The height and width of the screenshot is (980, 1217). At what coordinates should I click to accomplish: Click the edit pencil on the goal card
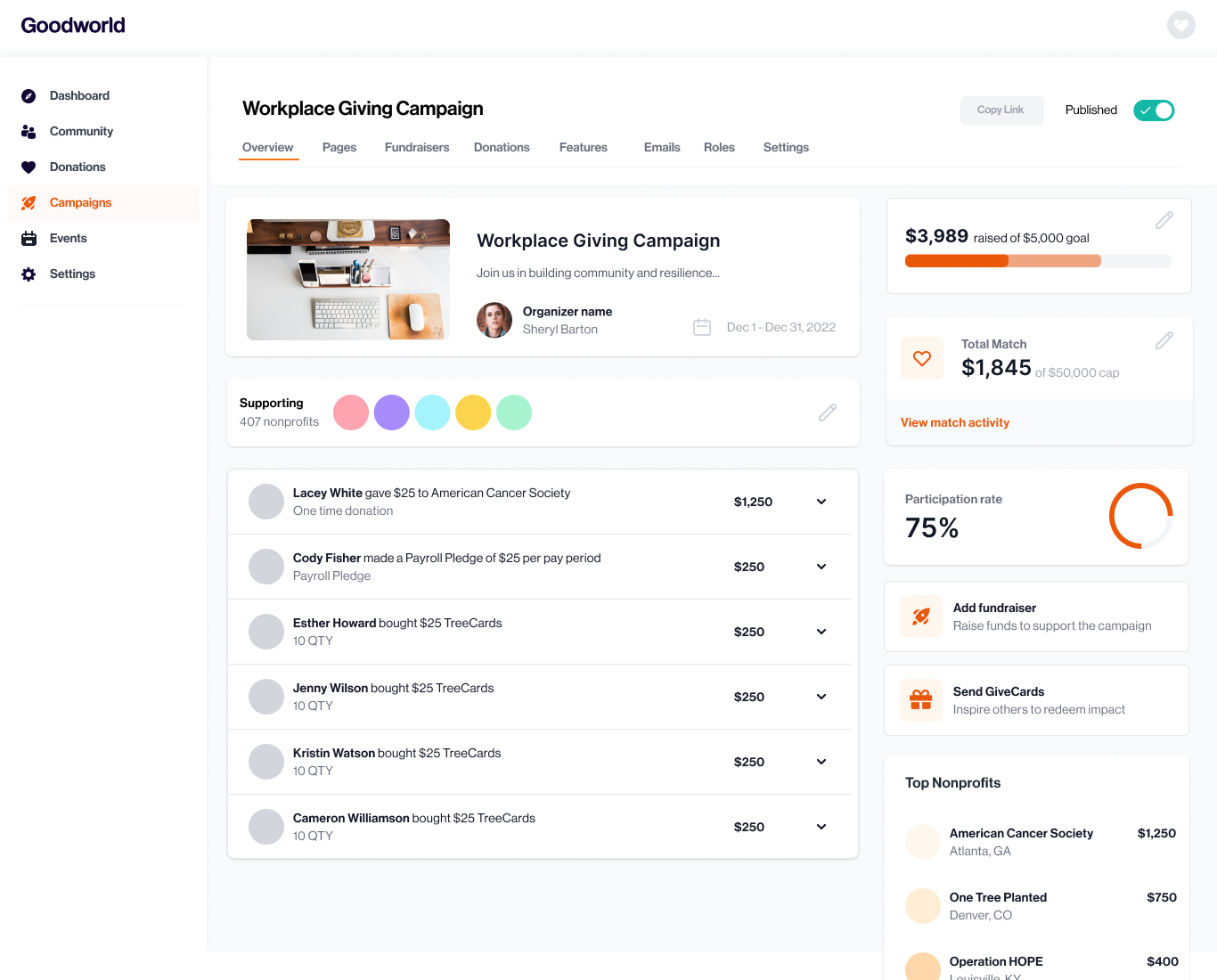point(1164,220)
